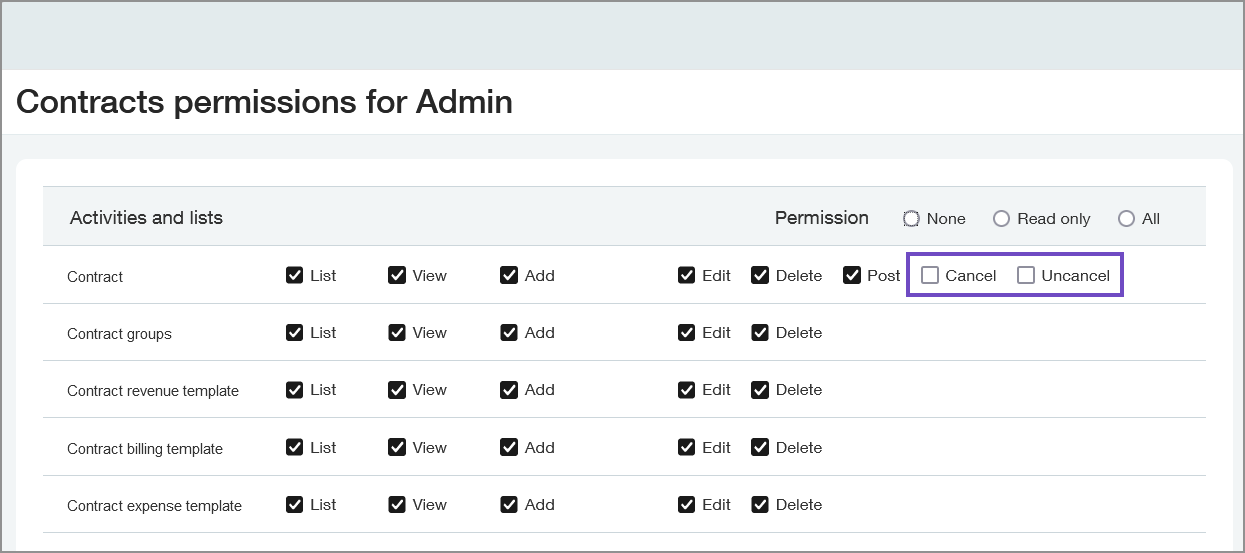Uncheck Post permission for Contract

(x=852, y=275)
